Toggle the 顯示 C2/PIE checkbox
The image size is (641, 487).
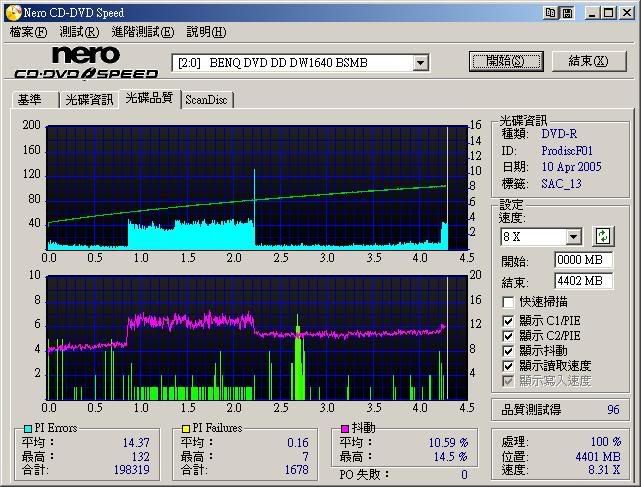tap(509, 336)
